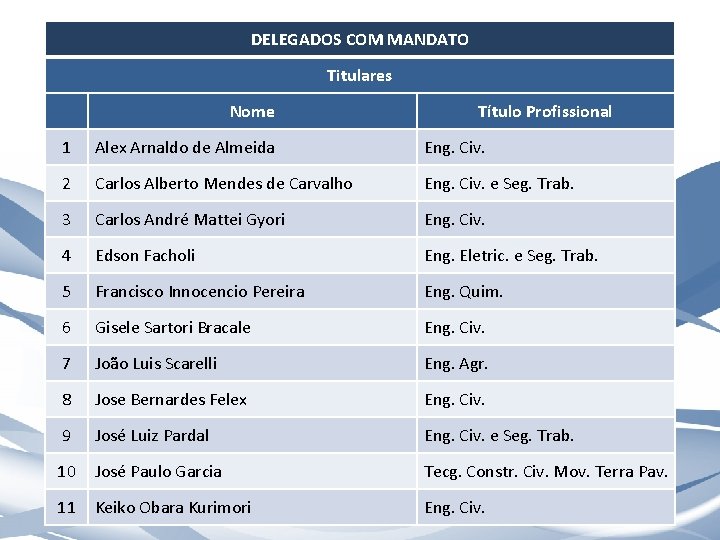The image size is (720, 540).
Task: Click Francisco Innocencio Pereira name cell
Action: (x=252, y=292)
